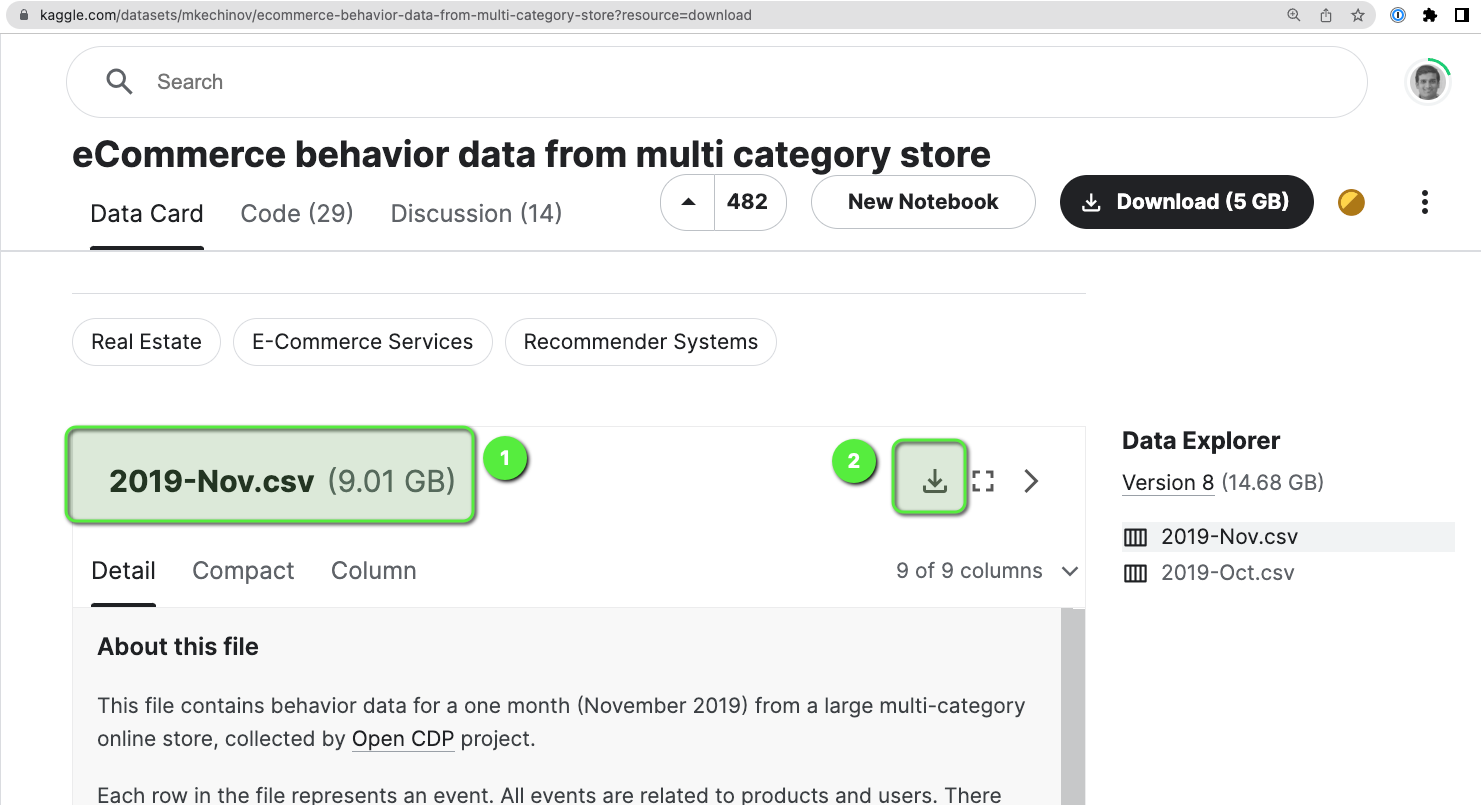The height and width of the screenshot is (805, 1481).
Task: Click the search magnifier icon
Action: coord(119,81)
